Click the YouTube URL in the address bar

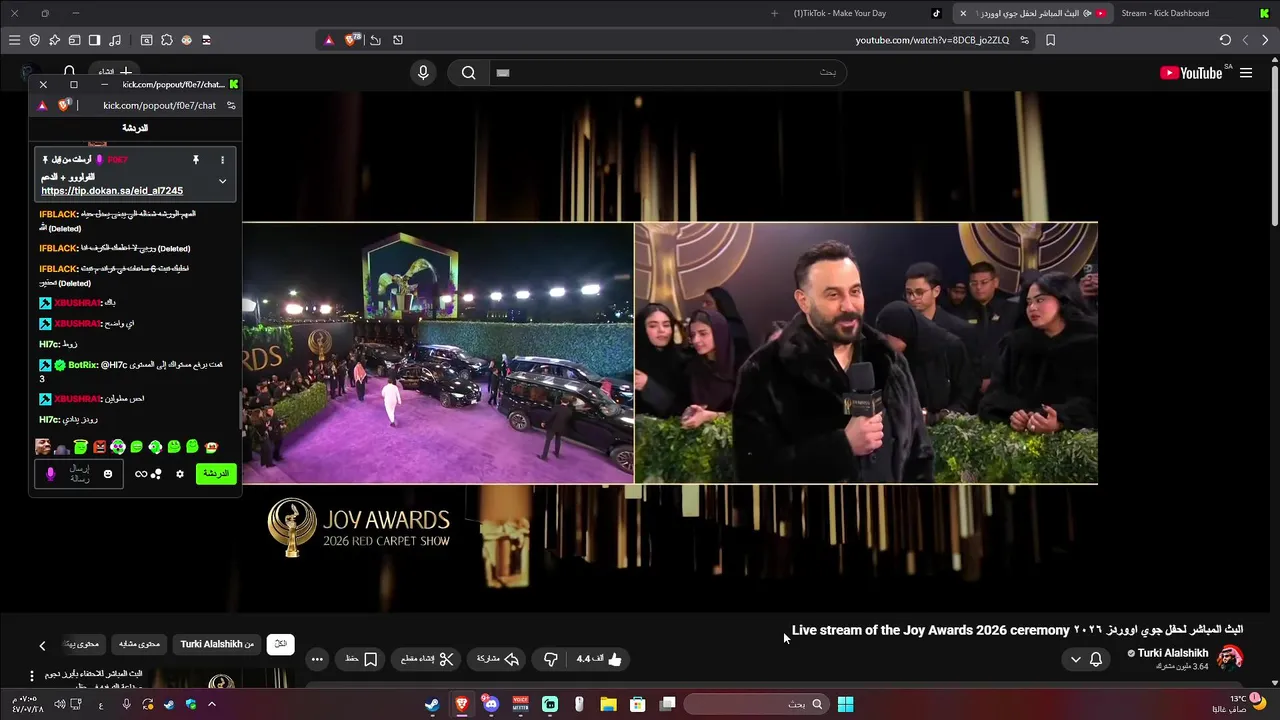(x=932, y=40)
